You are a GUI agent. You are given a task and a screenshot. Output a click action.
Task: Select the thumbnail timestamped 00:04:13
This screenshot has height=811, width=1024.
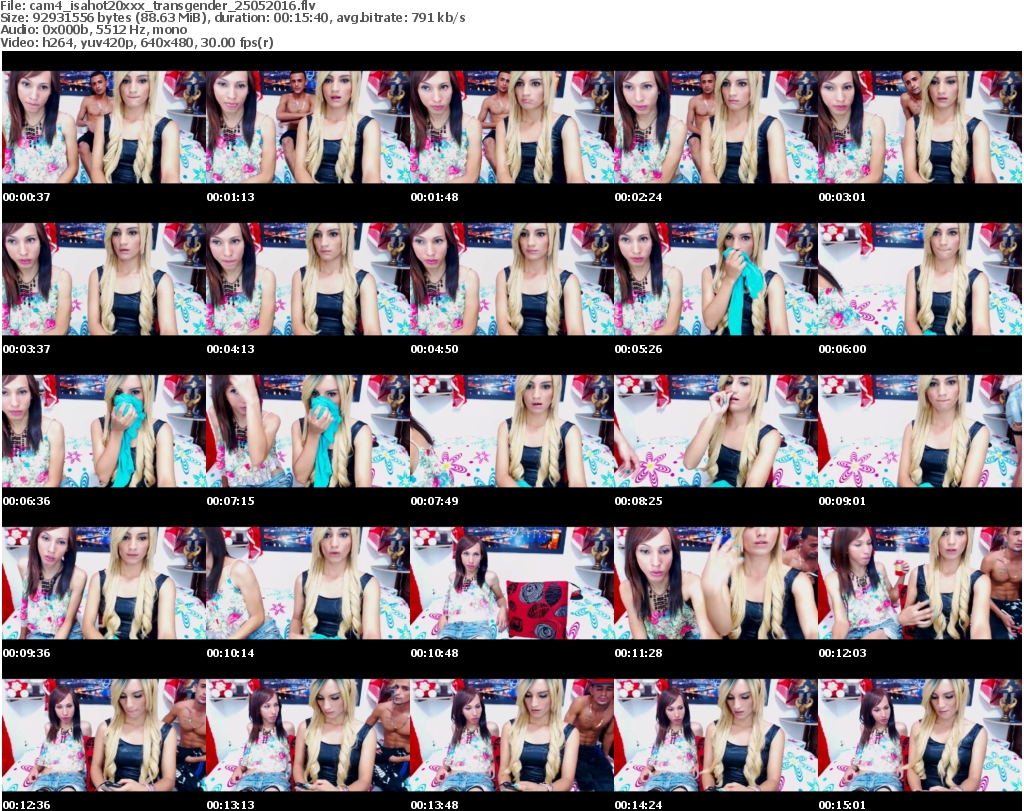click(308, 279)
